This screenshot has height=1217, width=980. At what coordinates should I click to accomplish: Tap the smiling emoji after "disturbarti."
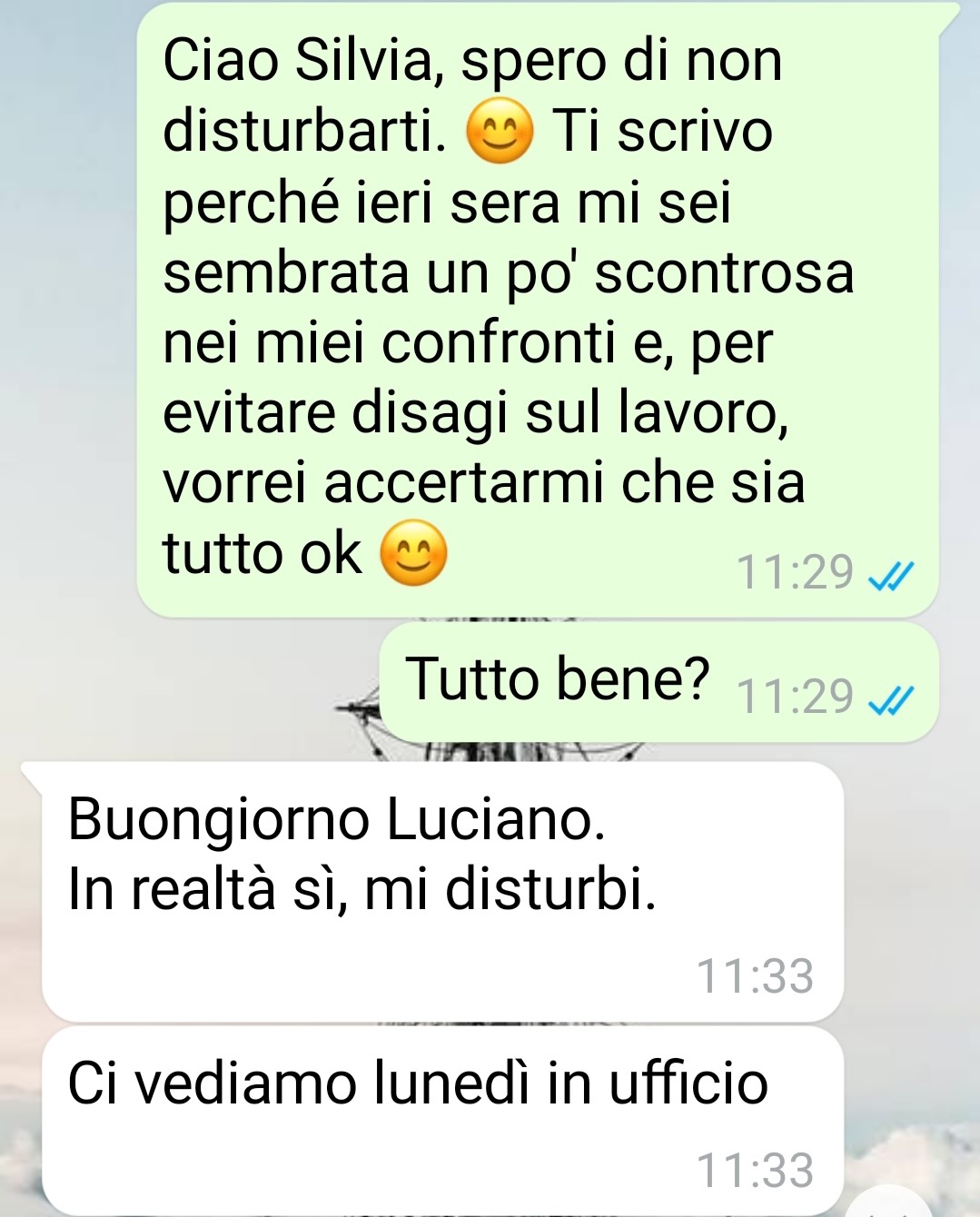(499, 133)
